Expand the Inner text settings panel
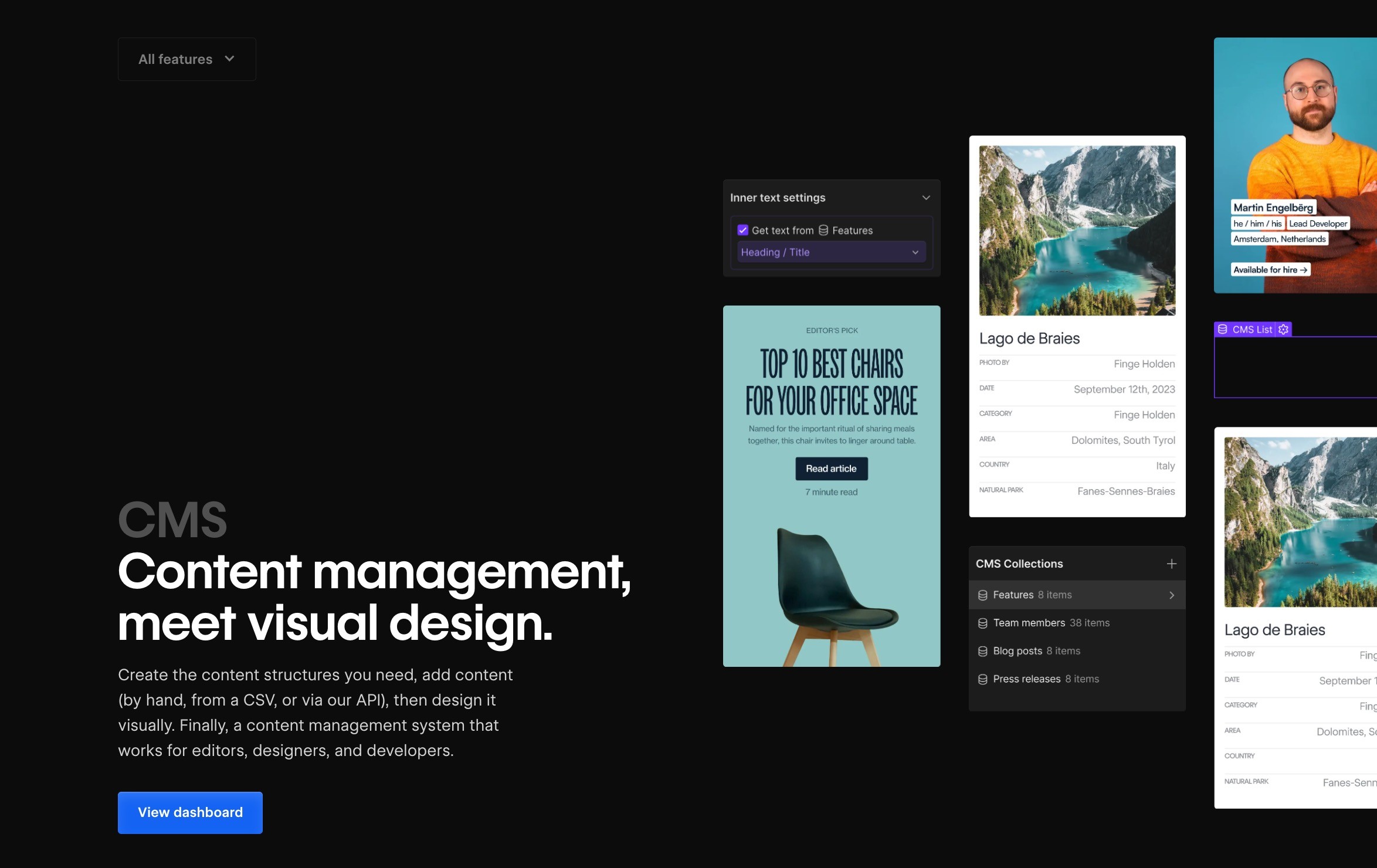The height and width of the screenshot is (868, 1377). pyautogui.click(x=924, y=197)
